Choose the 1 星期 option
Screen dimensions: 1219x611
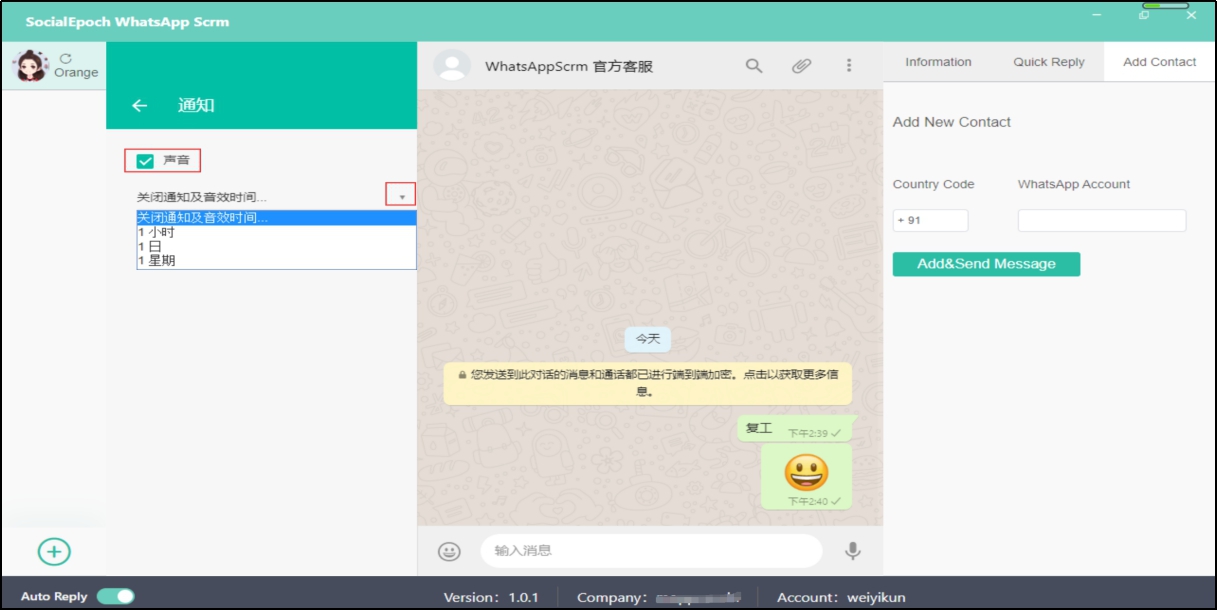(276, 261)
